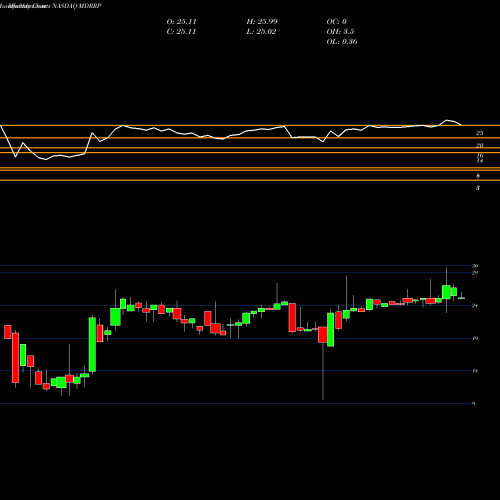Click the 'NASDAQ MDRRP' chart title
This screenshot has height=500, width=500.
[x=76, y=6]
